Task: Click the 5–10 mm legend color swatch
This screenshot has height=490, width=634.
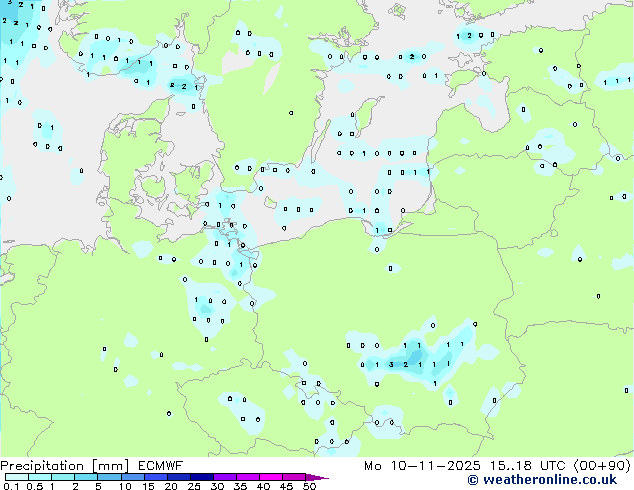Action: [109, 477]
